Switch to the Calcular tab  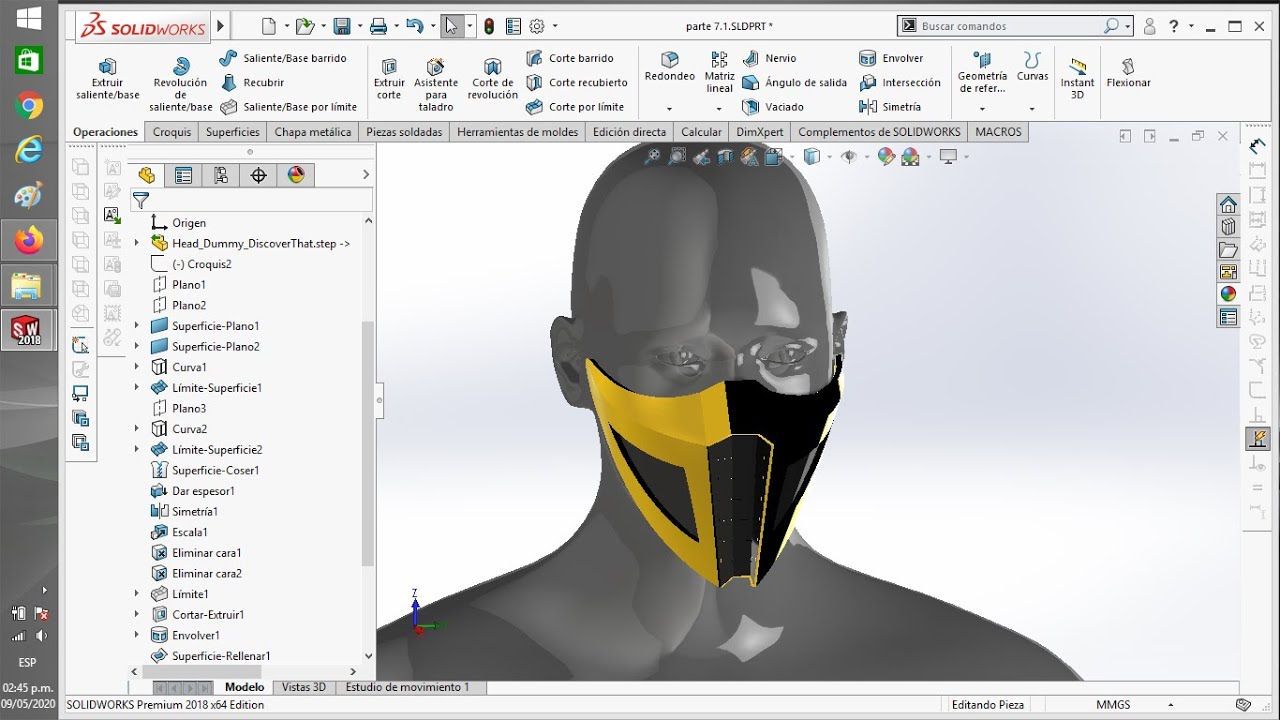tap(701, 132)
